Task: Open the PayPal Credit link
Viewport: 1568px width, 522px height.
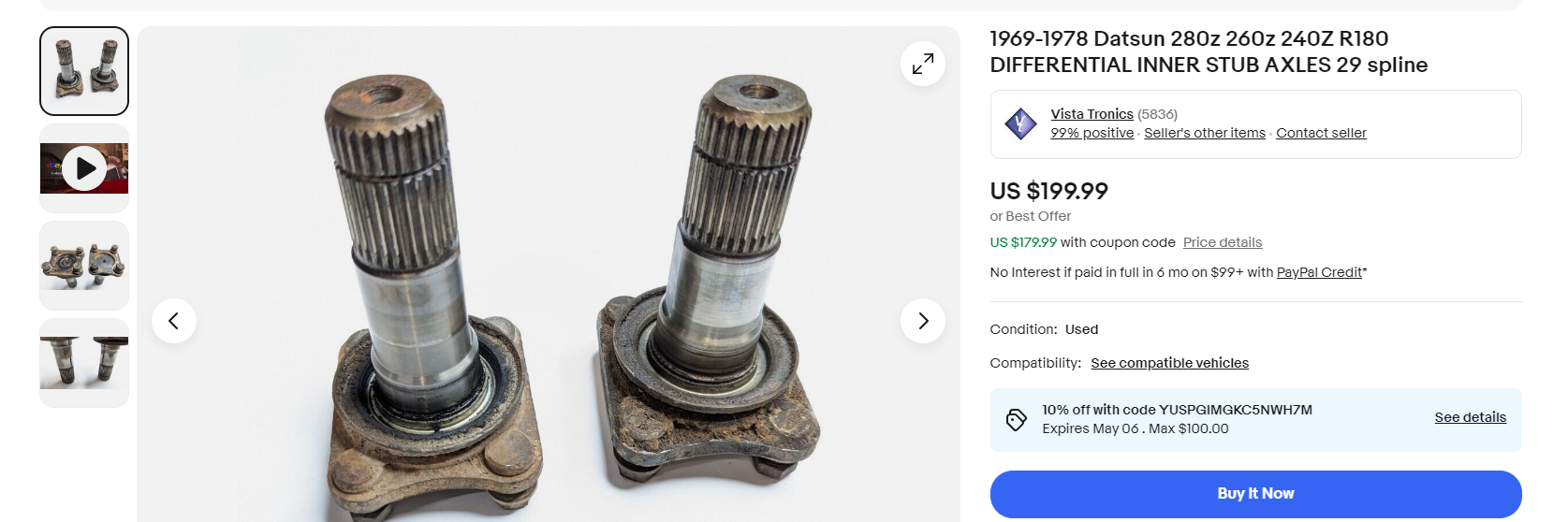Action: [x=1319, y=272]
